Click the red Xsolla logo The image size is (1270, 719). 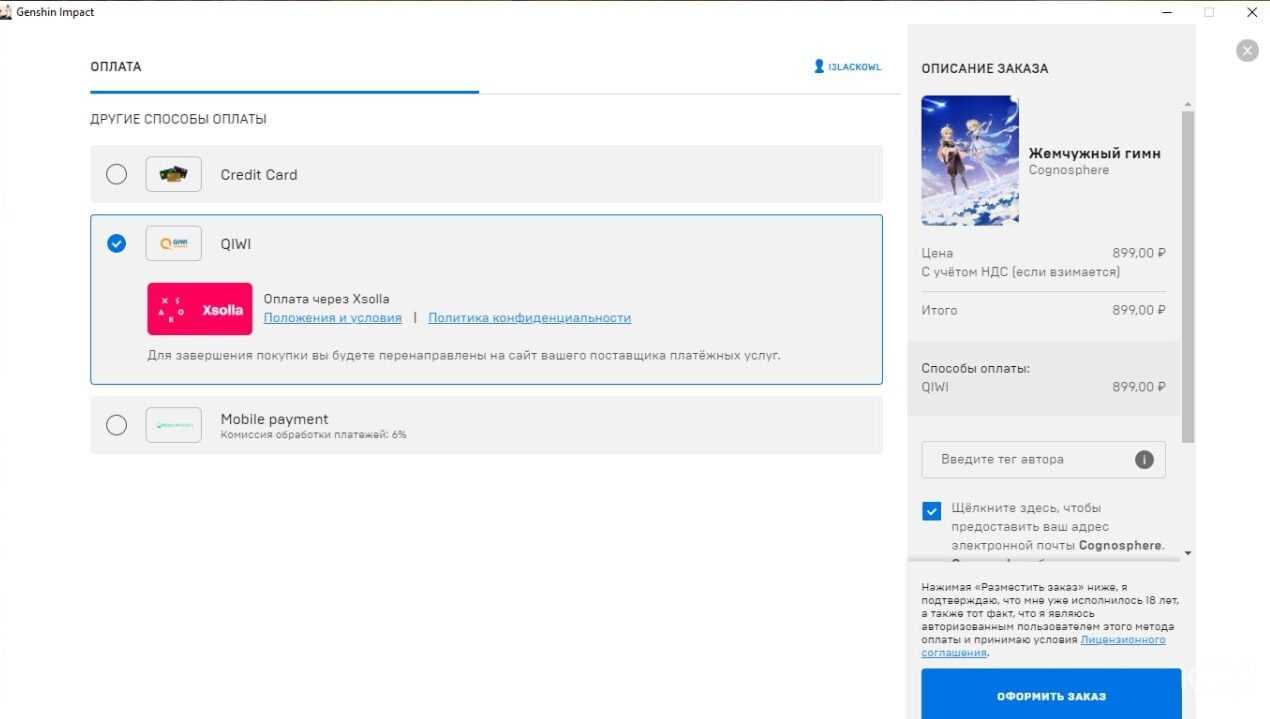(199, 309)
